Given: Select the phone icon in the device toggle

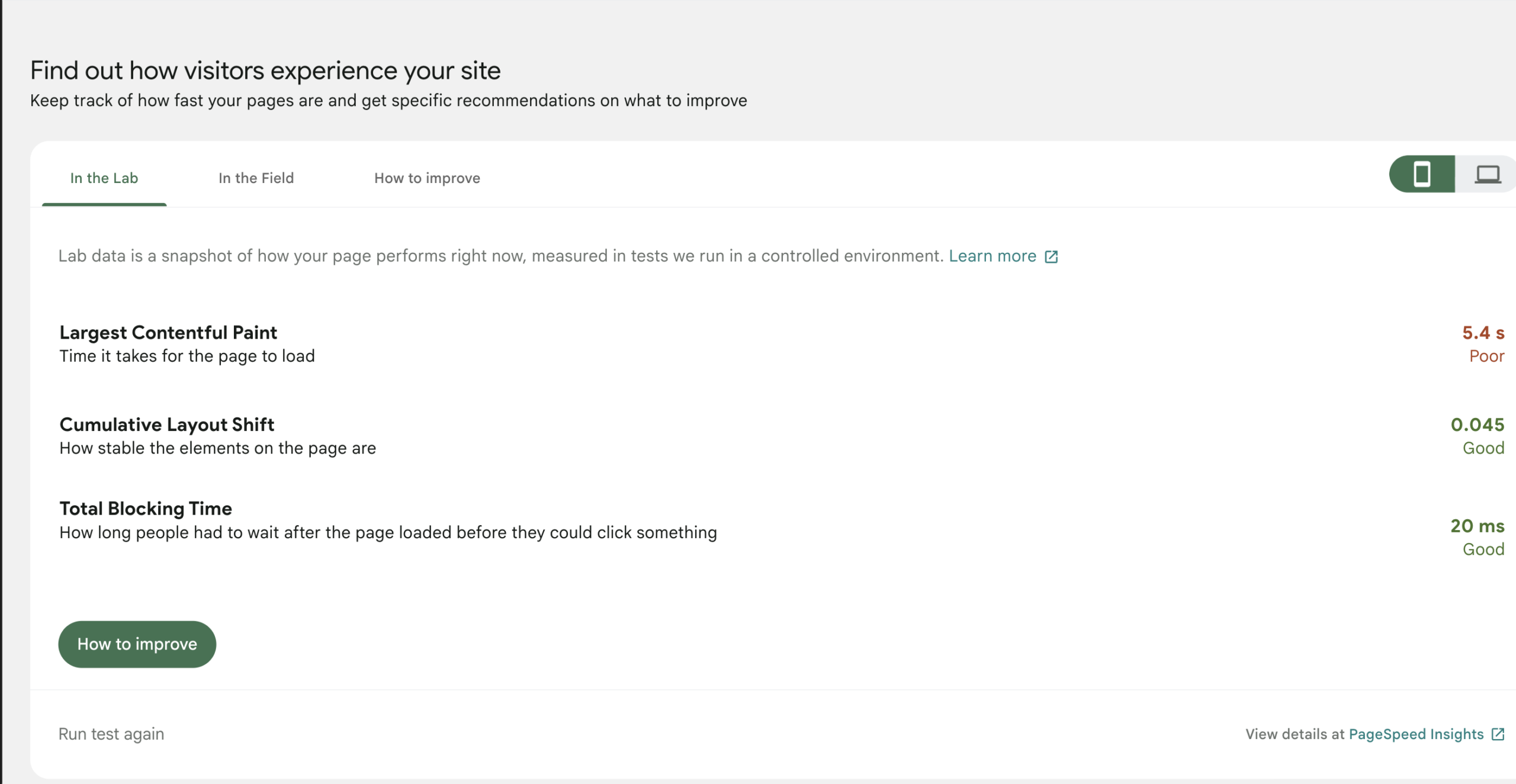Looking at the screenshot, I should pos(1422,175).
